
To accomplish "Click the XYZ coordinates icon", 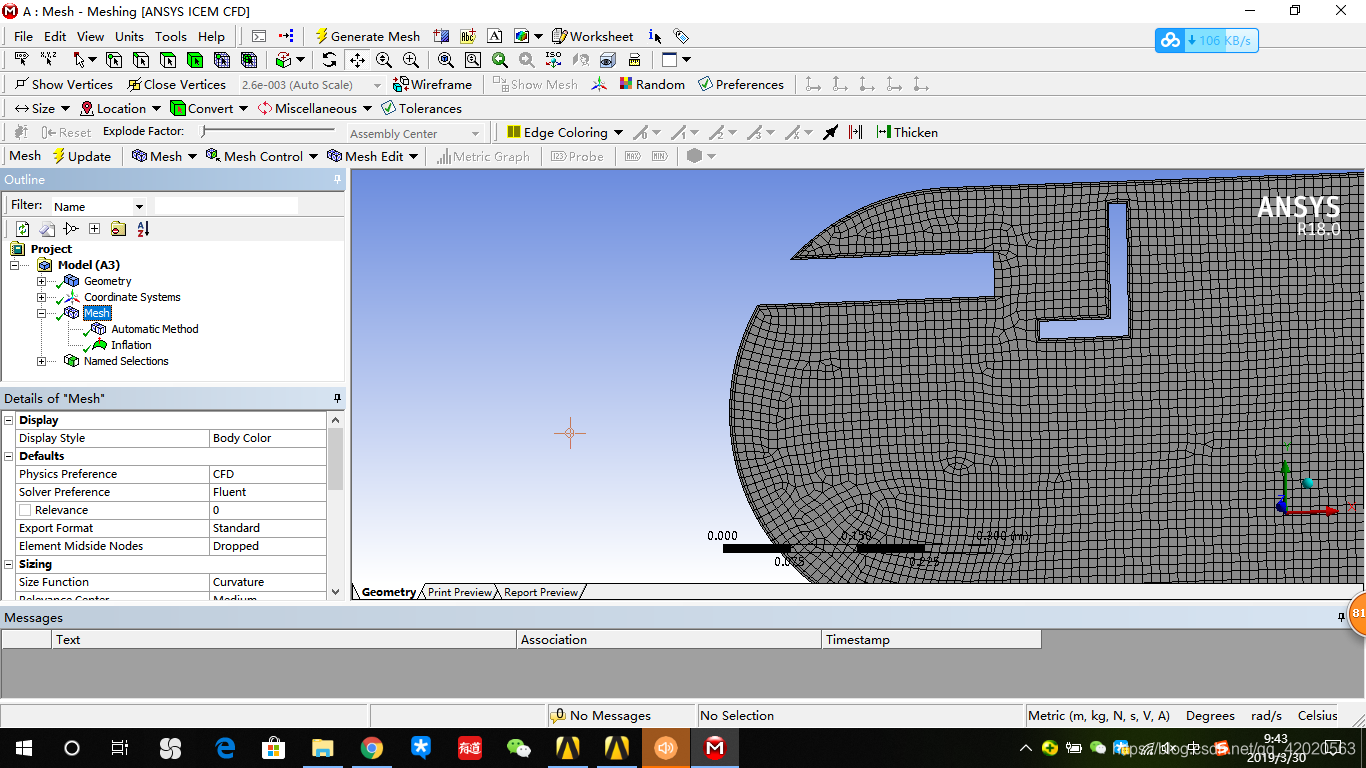I will (x=48, y=60).
